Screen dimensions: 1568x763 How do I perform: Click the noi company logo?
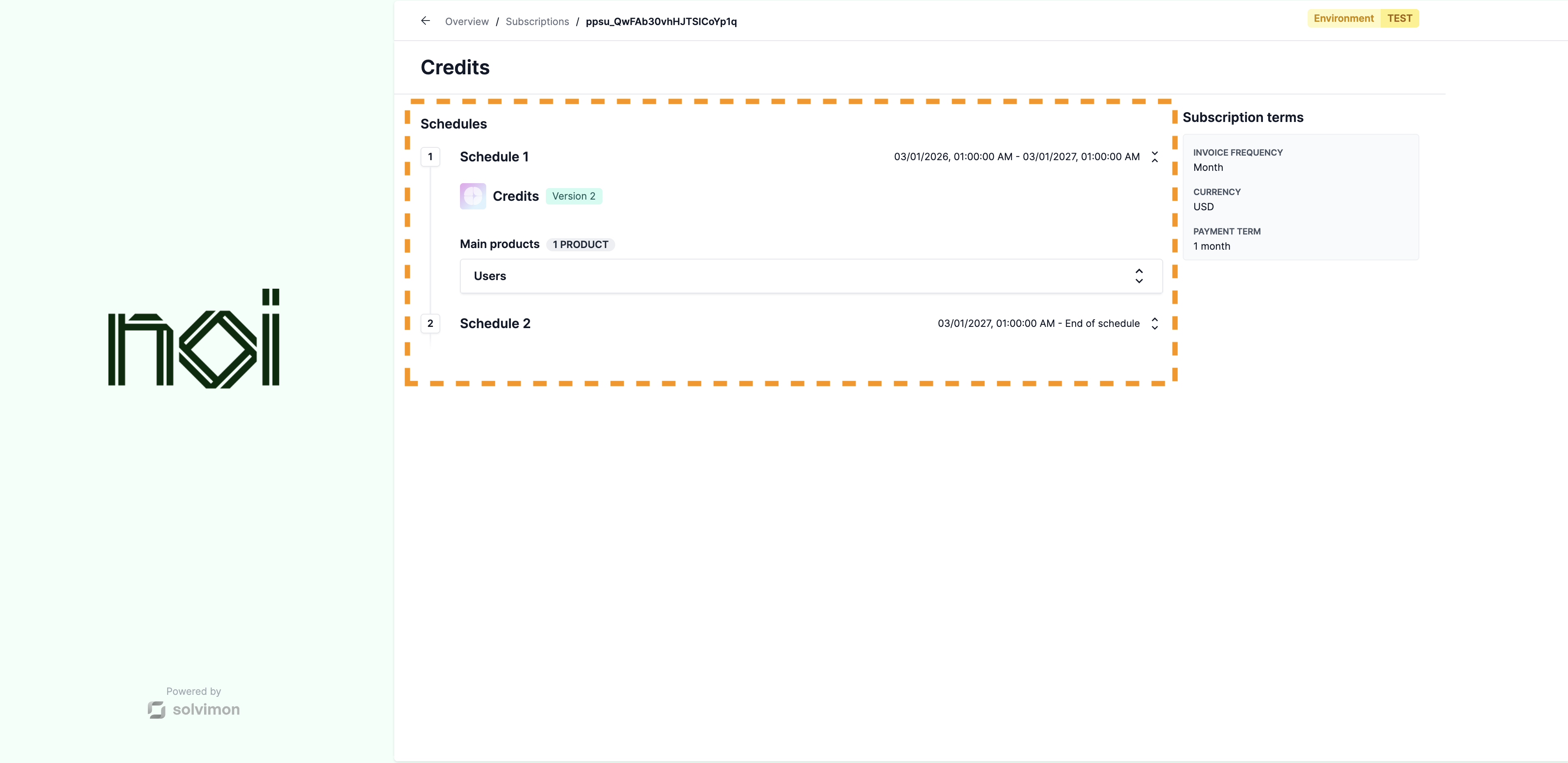click(193, 338)
